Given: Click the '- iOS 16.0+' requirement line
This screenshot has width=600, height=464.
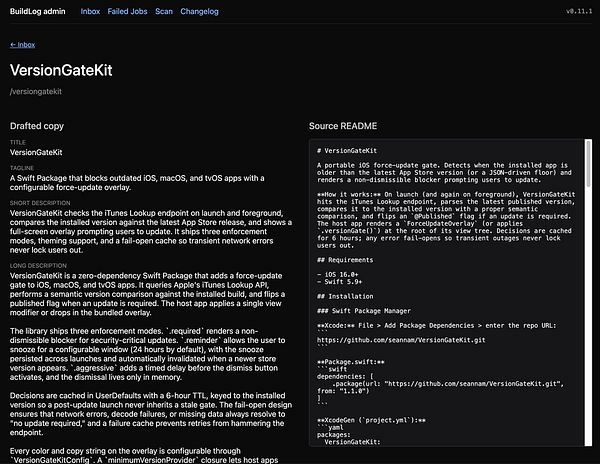Looking at the screenshot, I should click(x=338, y=275).
